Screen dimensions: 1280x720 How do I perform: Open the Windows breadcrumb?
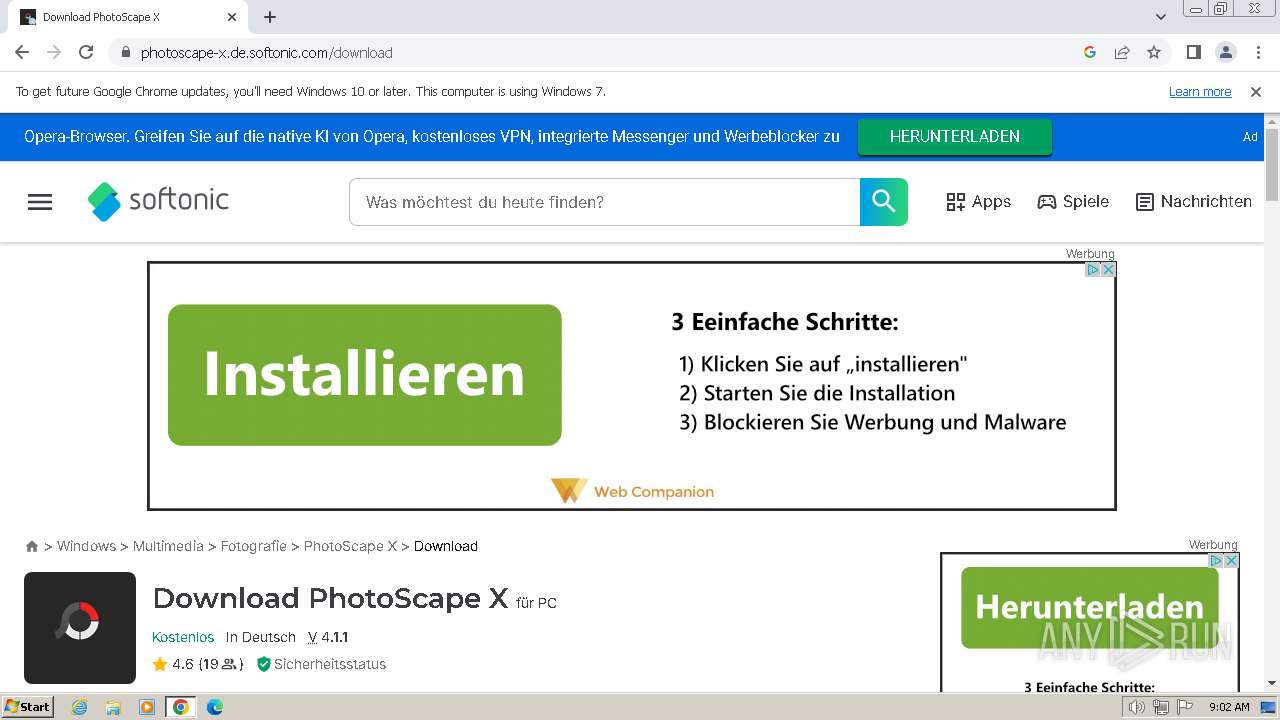[x=86, y=546]
